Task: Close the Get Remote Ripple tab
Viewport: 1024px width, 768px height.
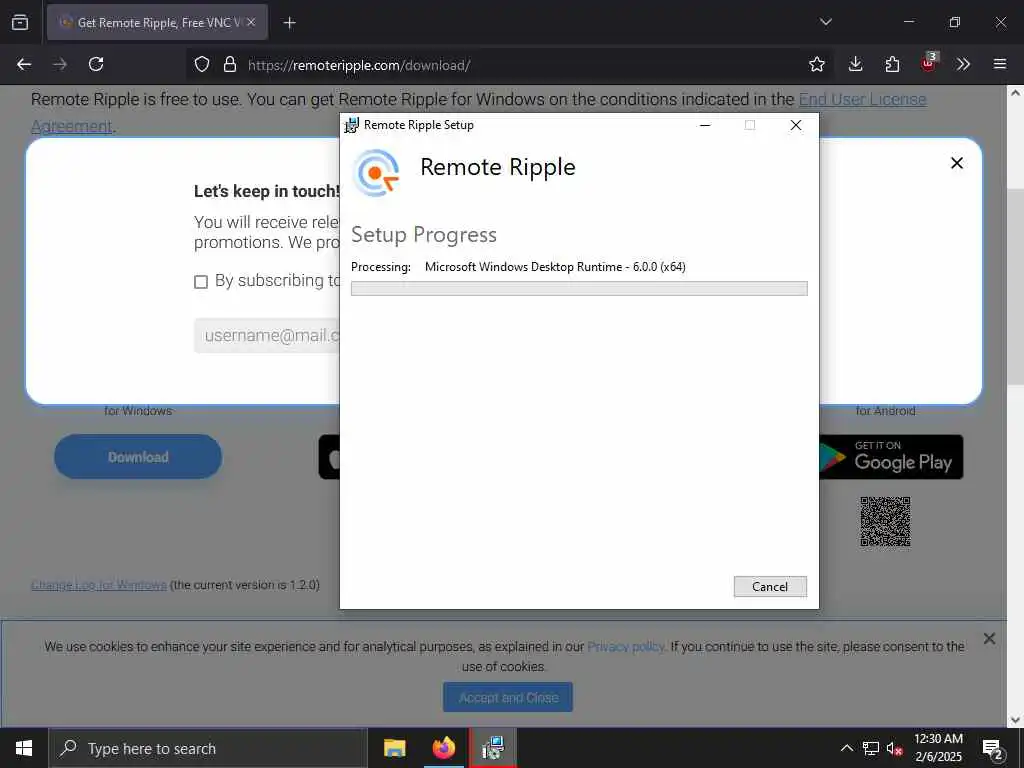Action: (x=251, y=22)
